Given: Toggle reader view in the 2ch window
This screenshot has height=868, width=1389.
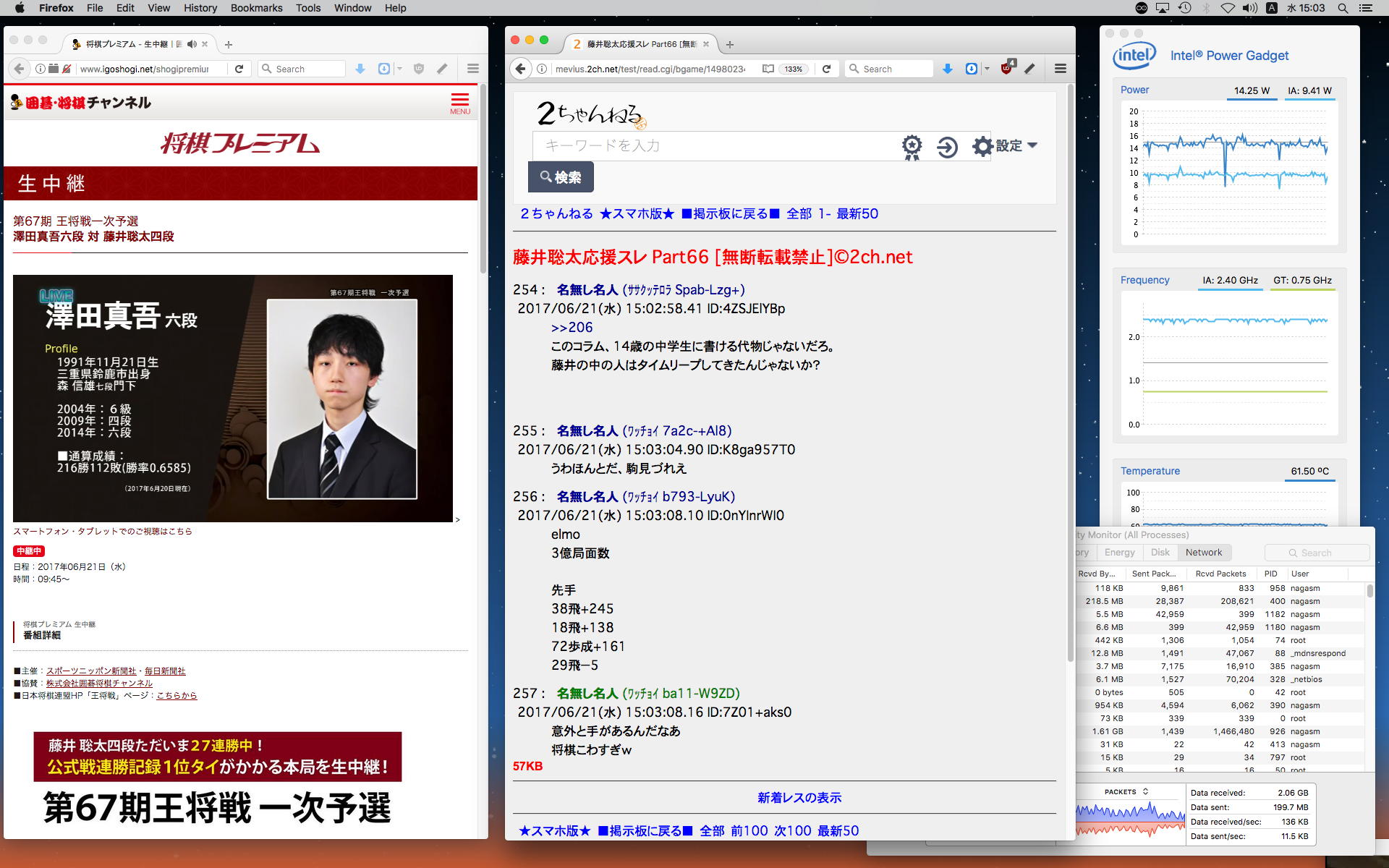Looking at the screenshot, I should click(x=768, y=69).
